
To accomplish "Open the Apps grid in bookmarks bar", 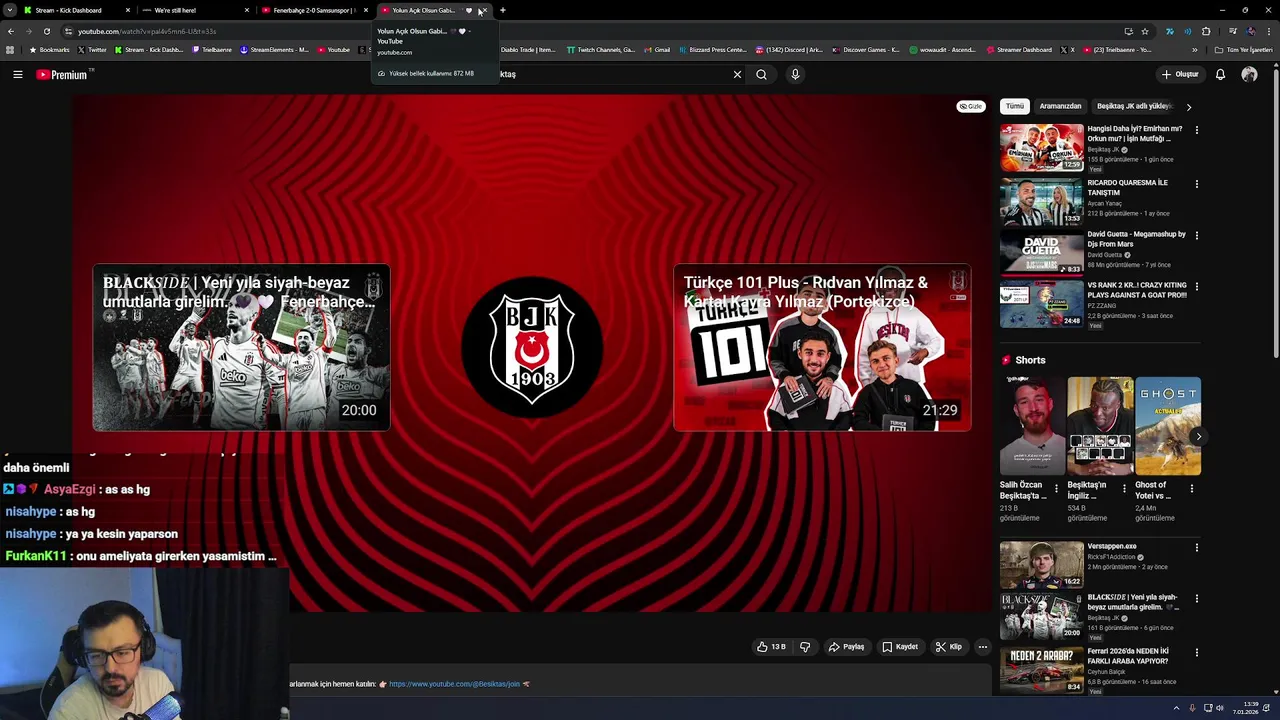I will click(x=10, y=50).
